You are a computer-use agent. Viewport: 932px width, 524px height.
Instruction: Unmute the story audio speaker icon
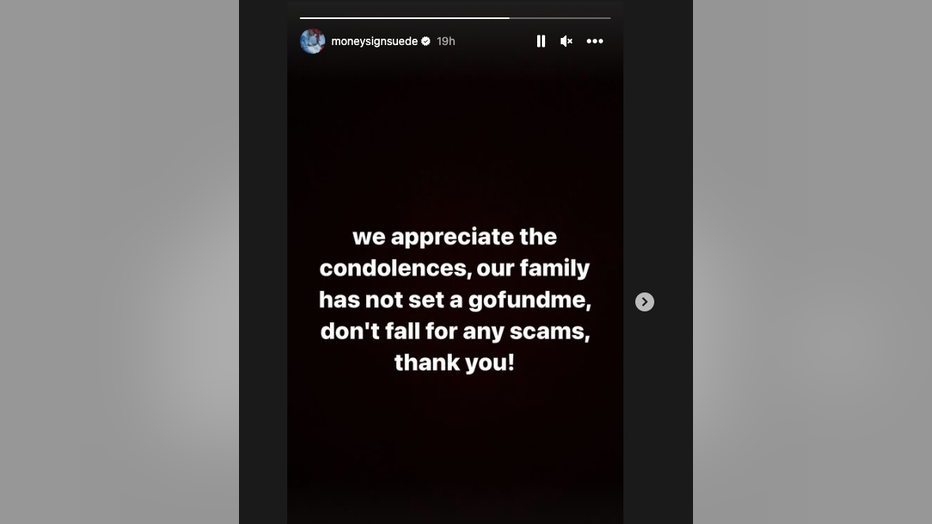pyautogui.click(x=566, y=41)
